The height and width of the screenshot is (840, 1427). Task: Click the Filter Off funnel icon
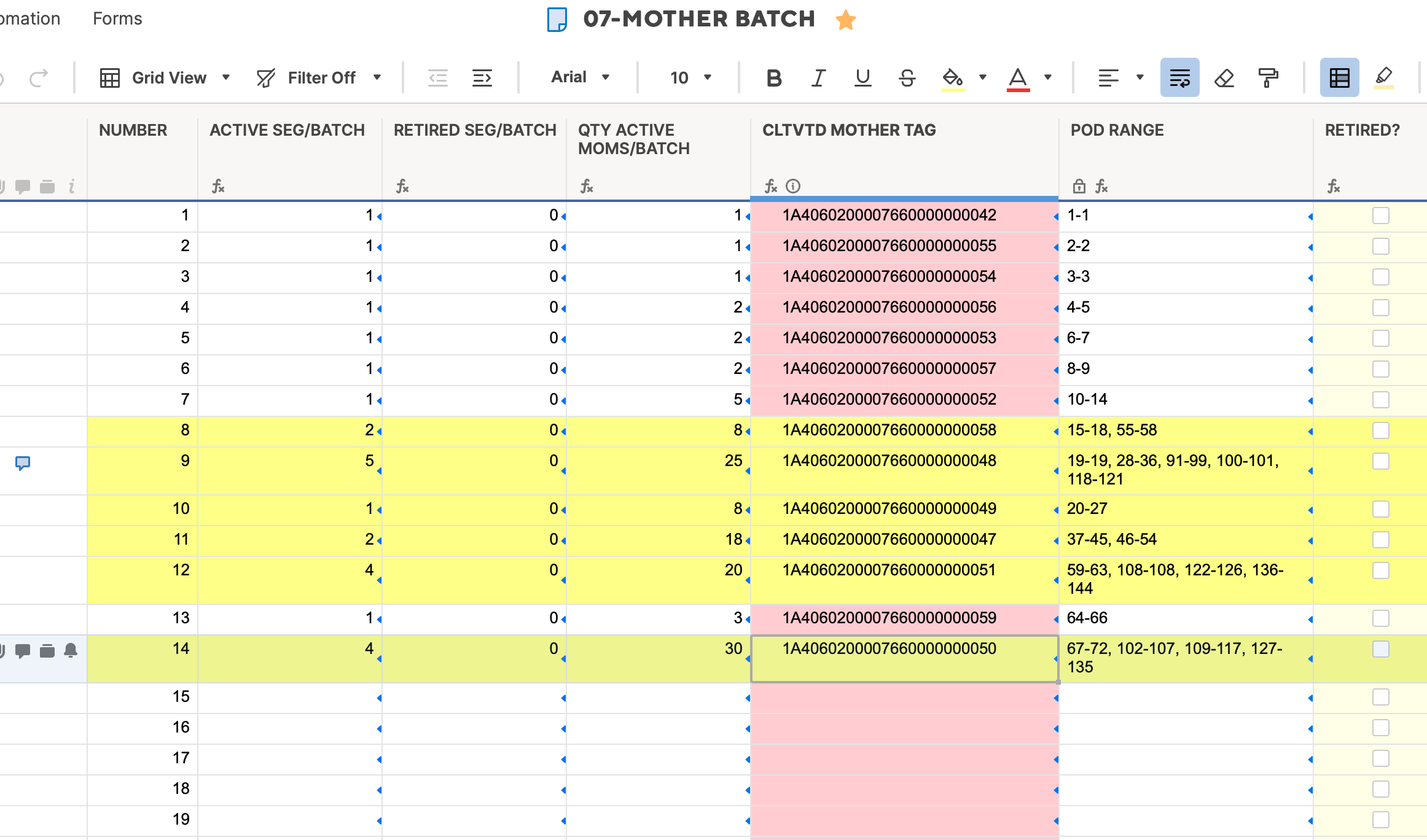(266, 78)
